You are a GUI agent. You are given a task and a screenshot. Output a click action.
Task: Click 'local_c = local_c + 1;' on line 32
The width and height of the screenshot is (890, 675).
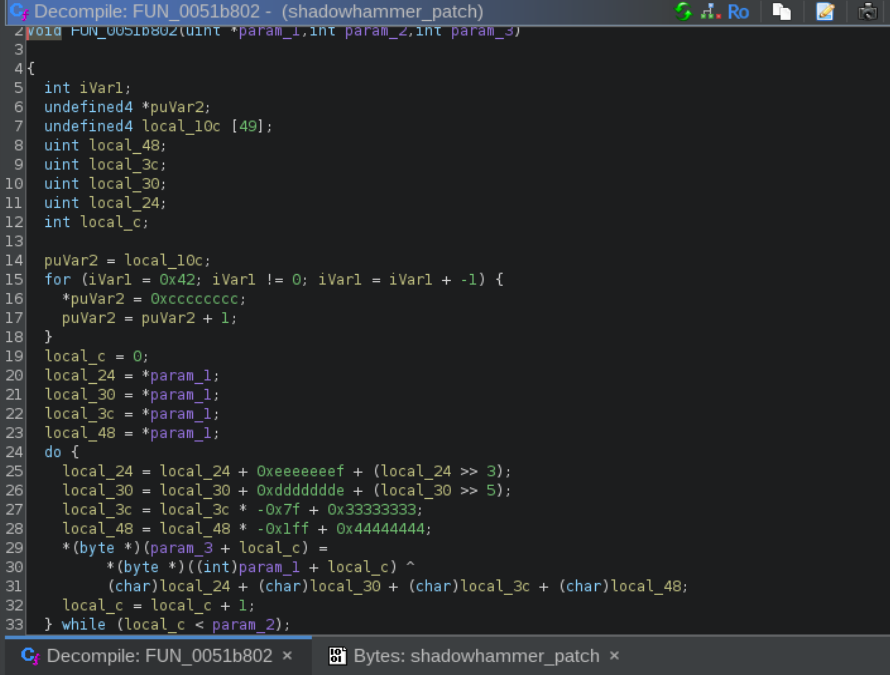coord(158,606)
